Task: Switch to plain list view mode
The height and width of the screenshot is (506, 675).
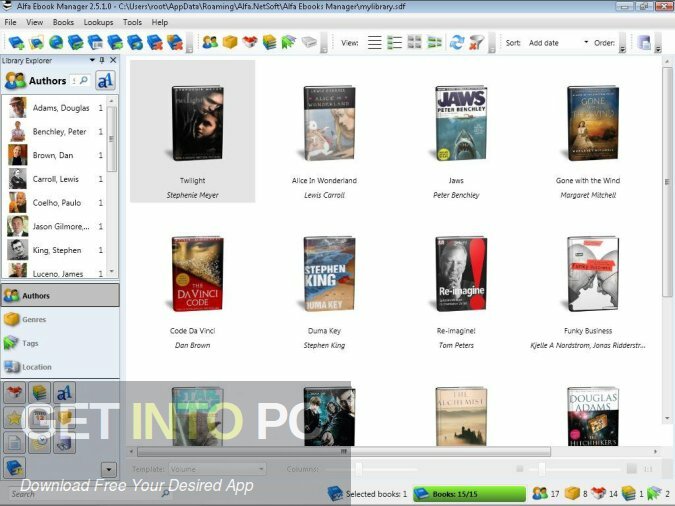Action: click(375, 42)
